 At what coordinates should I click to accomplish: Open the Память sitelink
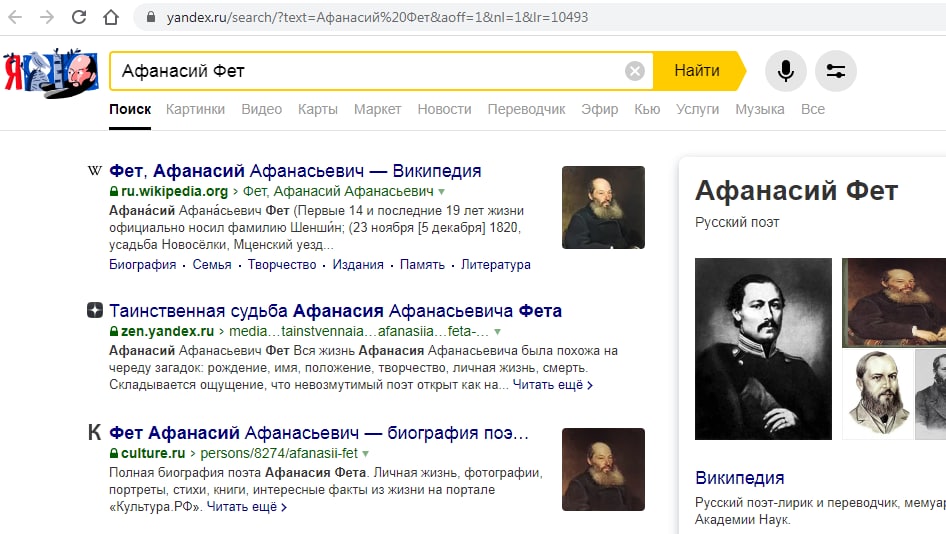click(422, 264)
